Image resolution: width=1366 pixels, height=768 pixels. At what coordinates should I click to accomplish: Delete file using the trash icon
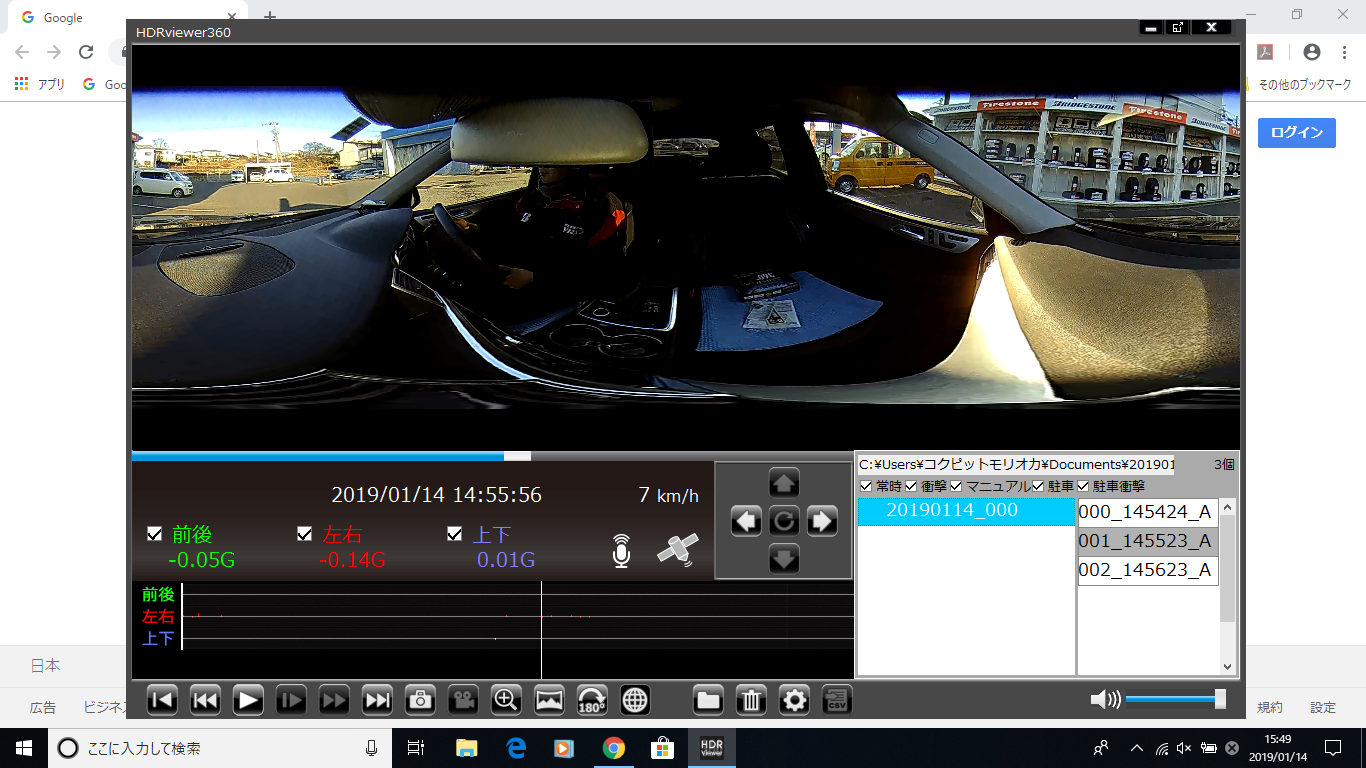tap(751, 700)
